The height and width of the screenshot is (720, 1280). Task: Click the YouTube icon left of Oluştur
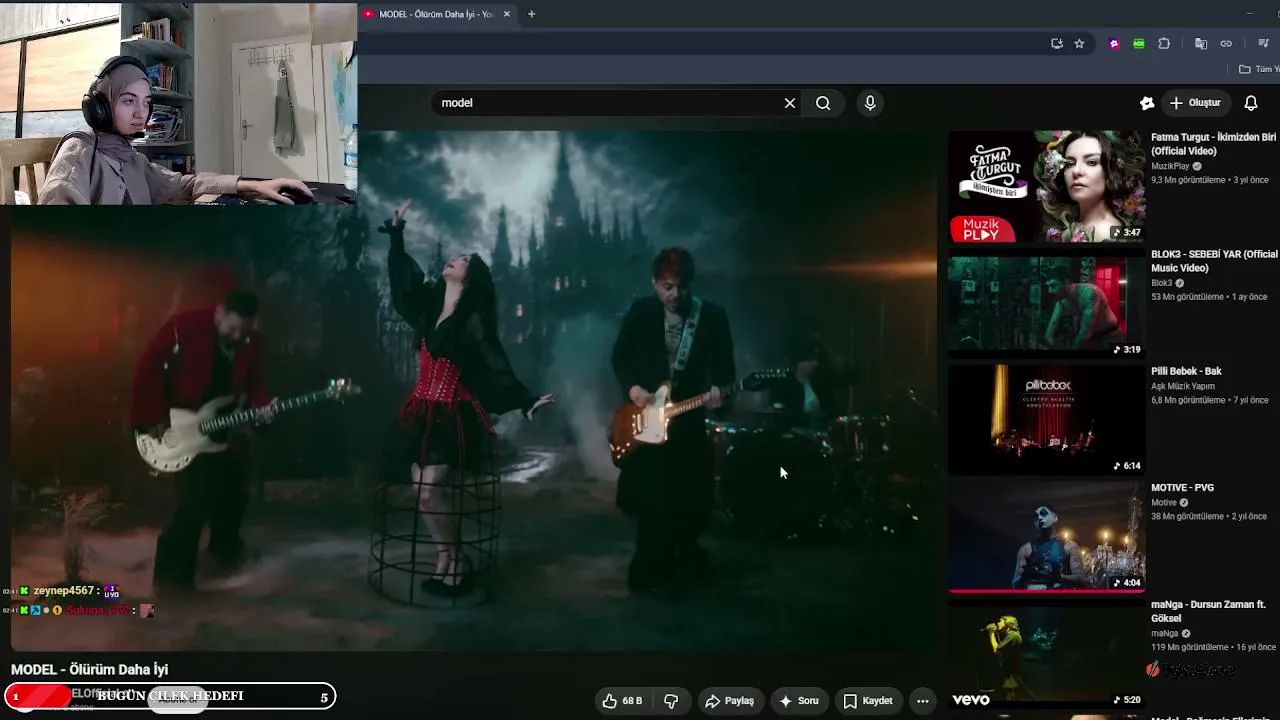[x=1147, y=103]
